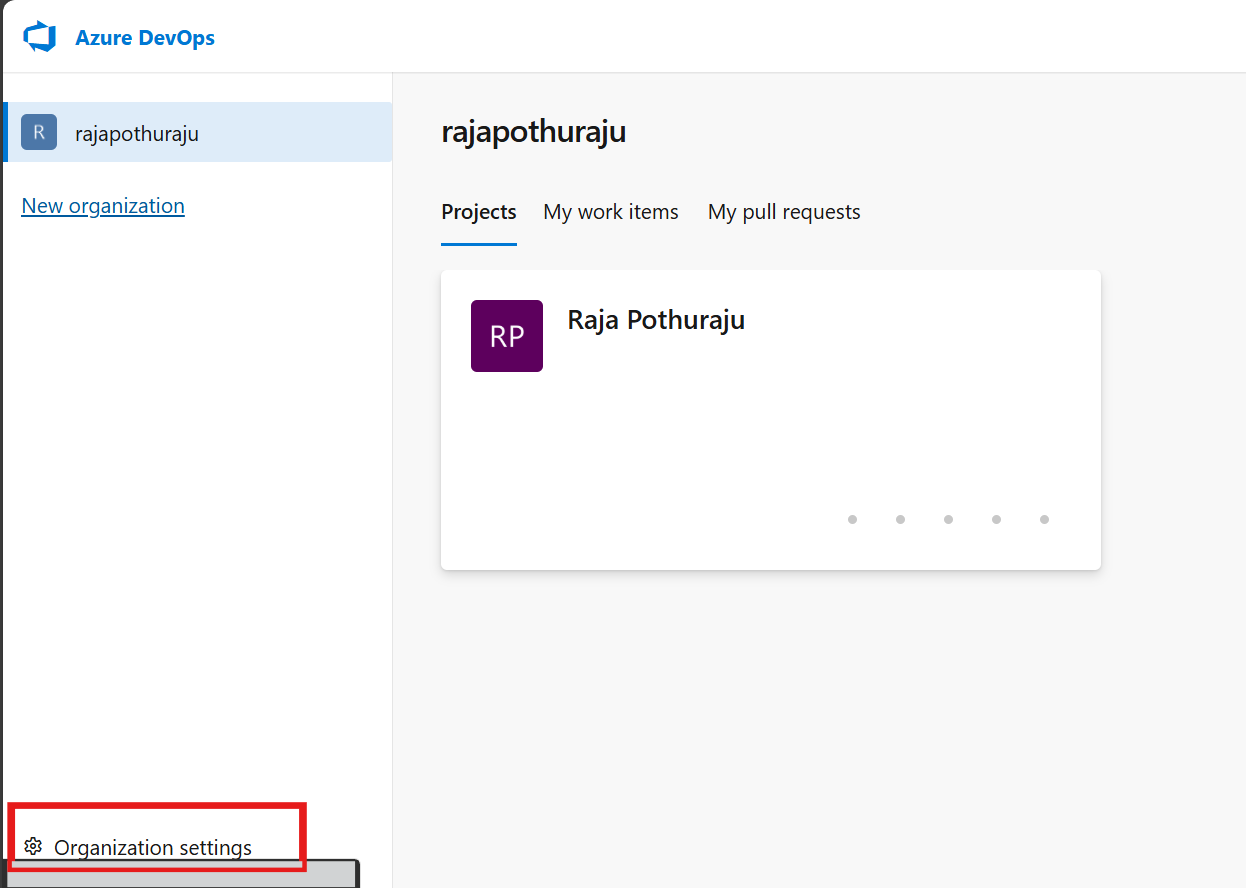The height and width of the screenshot is (888, 1246).
Task: Switch to the Projects tab
Action: tap(479, 212)
